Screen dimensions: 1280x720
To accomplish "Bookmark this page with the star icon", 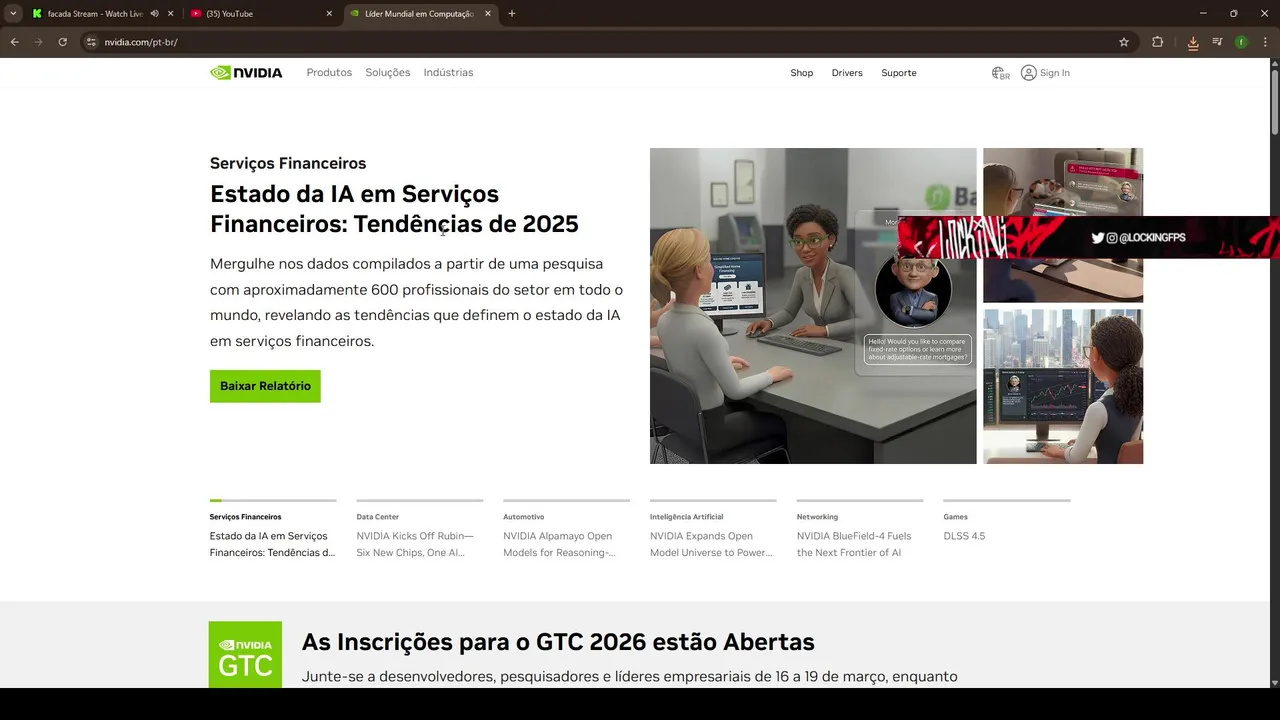I will [x=1124, y=42].
